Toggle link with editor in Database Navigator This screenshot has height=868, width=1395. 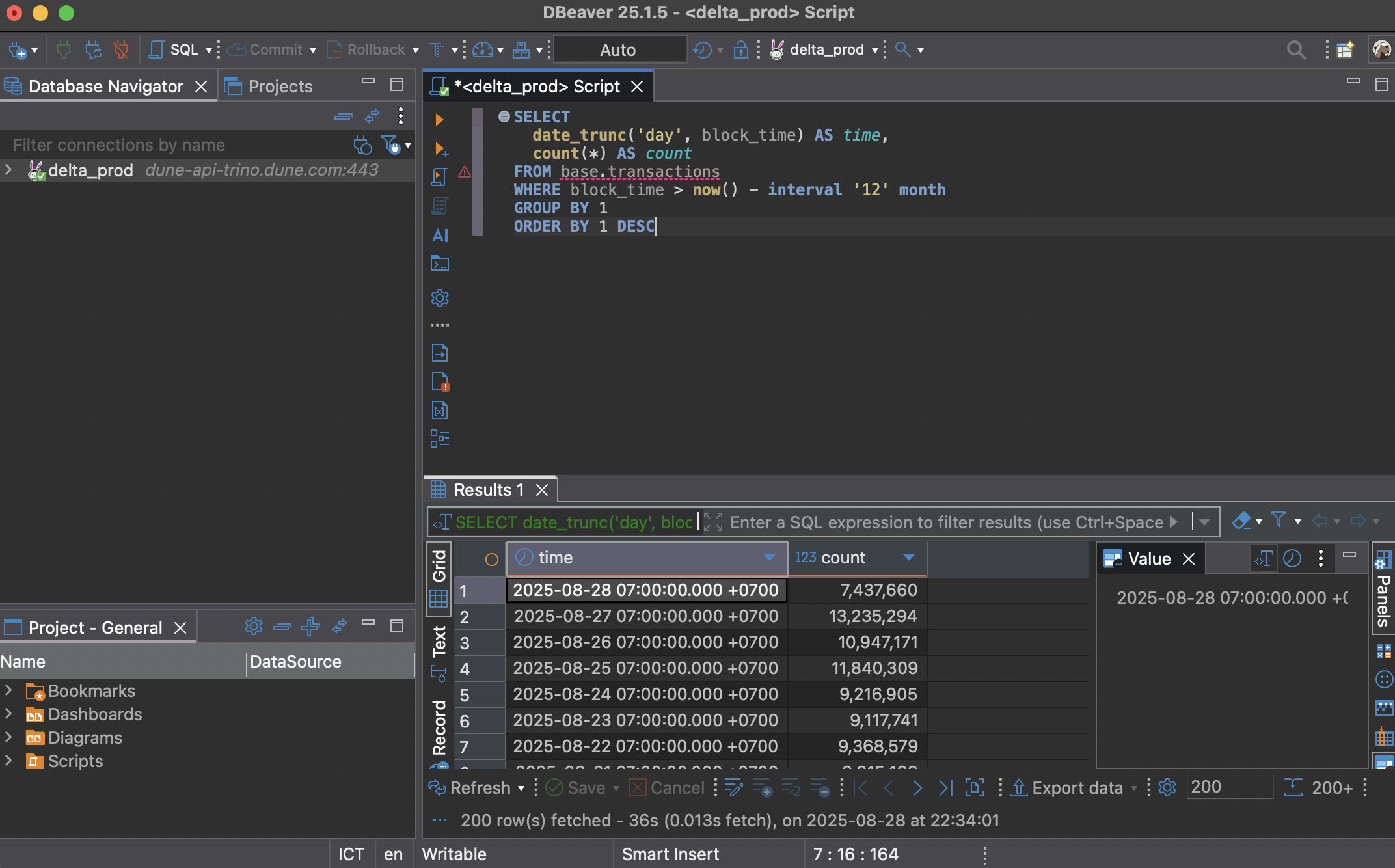pos(372,116)
